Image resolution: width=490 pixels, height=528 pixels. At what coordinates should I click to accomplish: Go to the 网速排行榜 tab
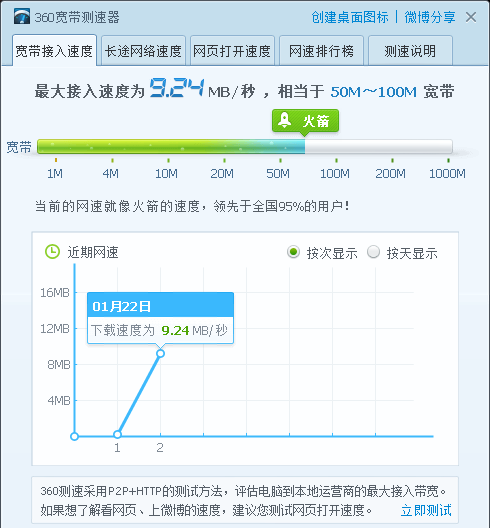[x=321, y=51]
